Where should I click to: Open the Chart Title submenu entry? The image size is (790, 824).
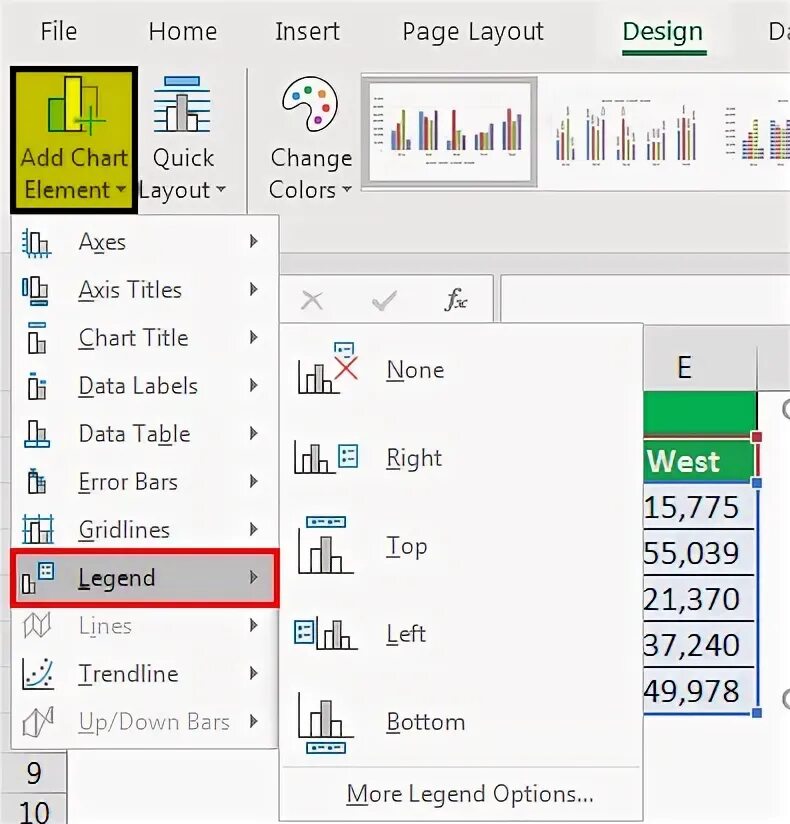pyautogui.click(x=145, y=337)
